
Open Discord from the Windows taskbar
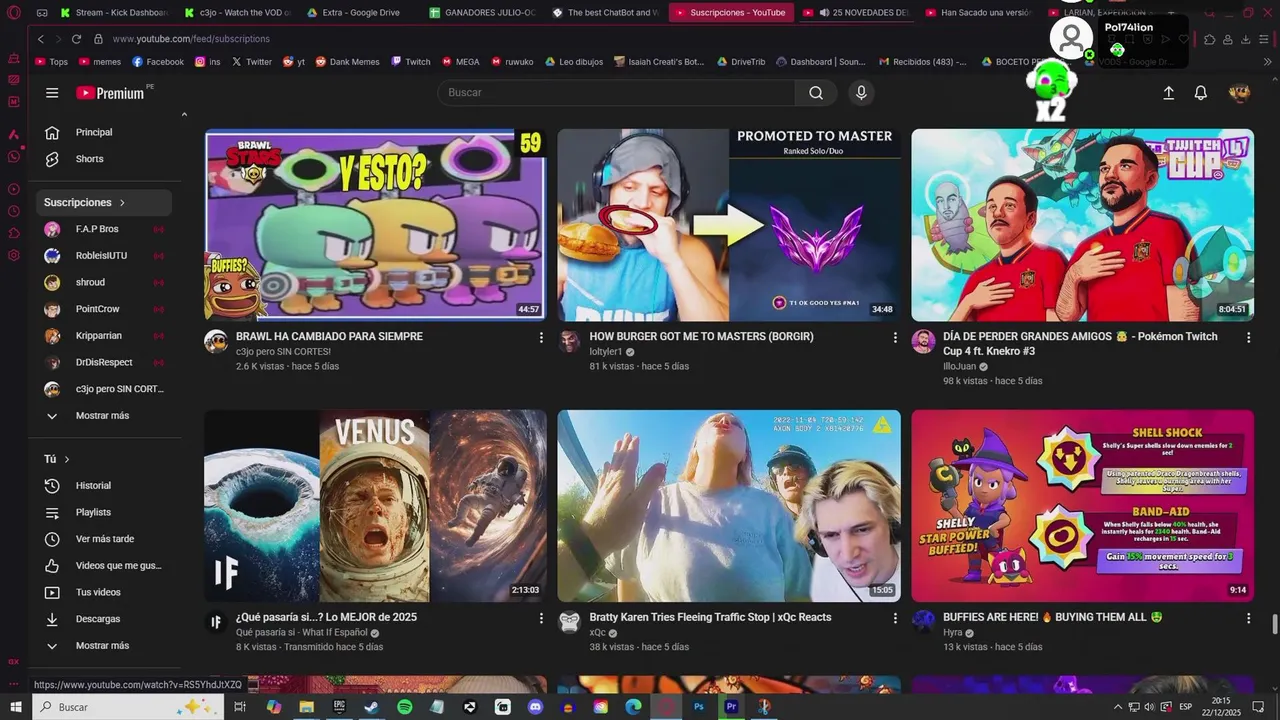[x=535, y=707]
